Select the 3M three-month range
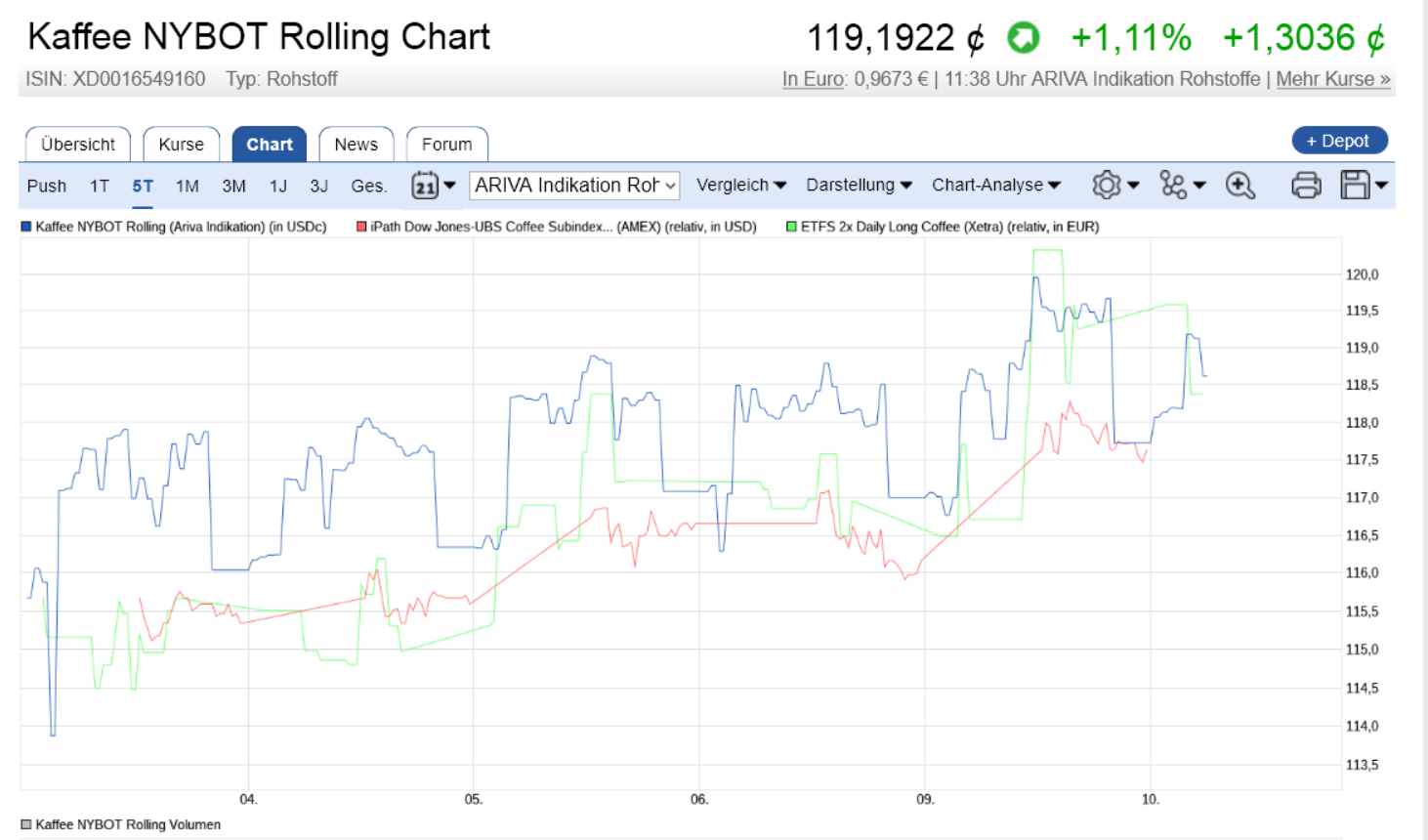Viewport: 1428px width, 840px height. tap(233, 186)
